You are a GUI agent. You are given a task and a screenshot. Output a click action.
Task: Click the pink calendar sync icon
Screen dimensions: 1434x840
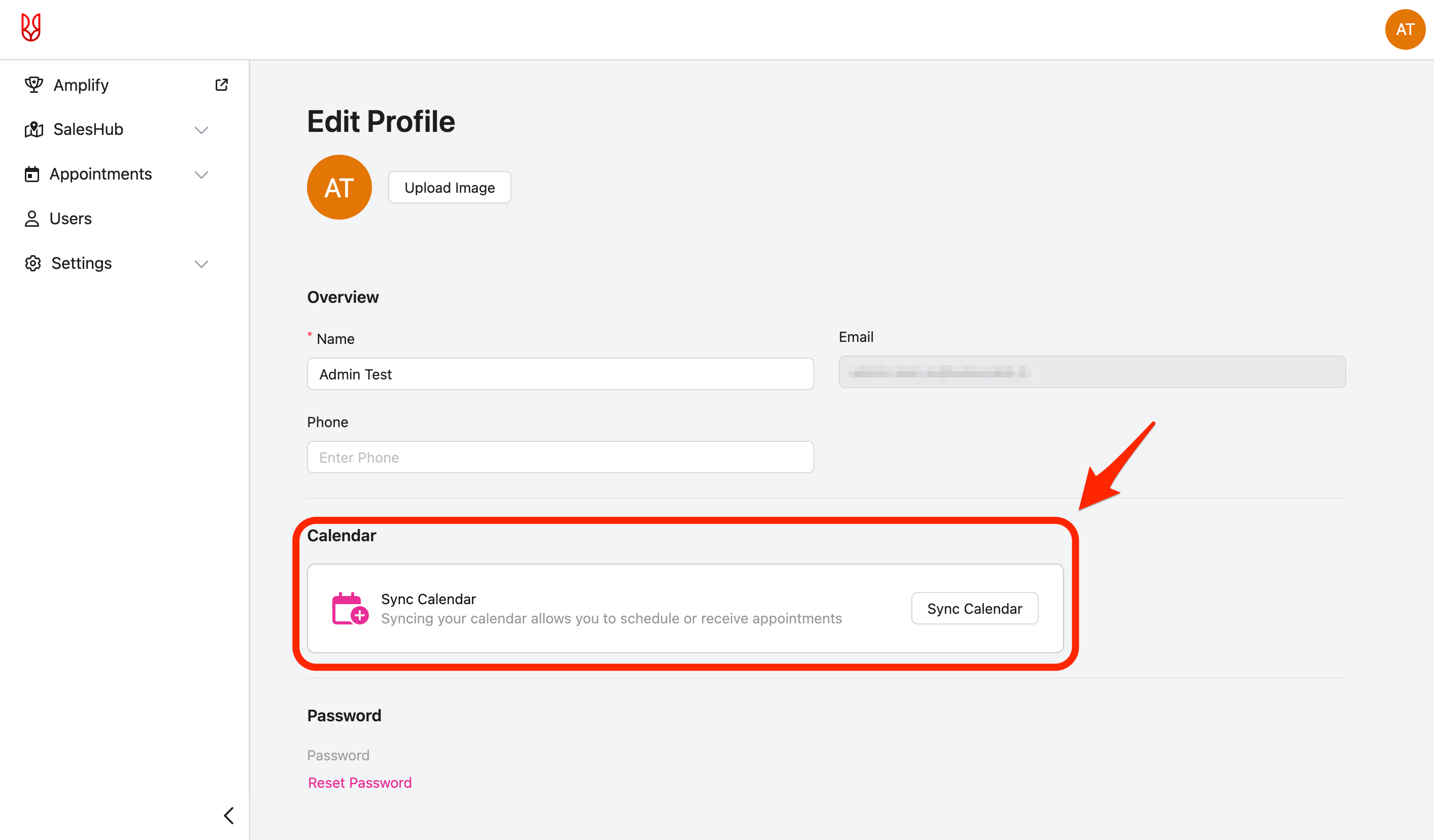click(350, 609)
